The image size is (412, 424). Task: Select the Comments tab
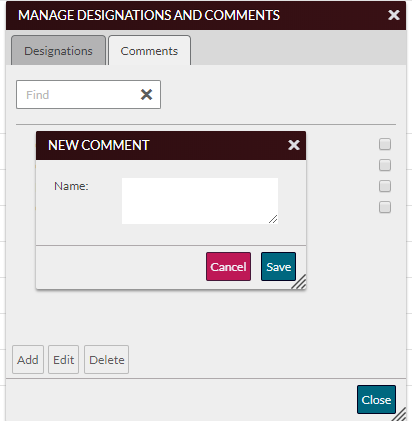[x=149, y=51]
